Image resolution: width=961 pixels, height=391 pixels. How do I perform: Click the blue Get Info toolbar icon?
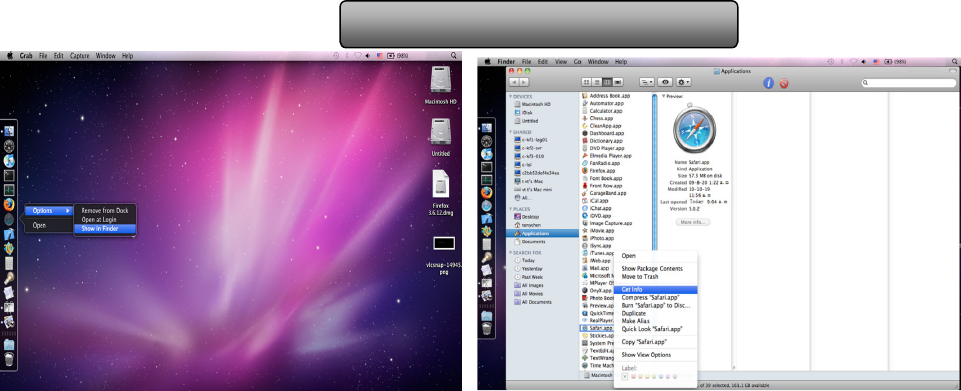coord(769,83)
